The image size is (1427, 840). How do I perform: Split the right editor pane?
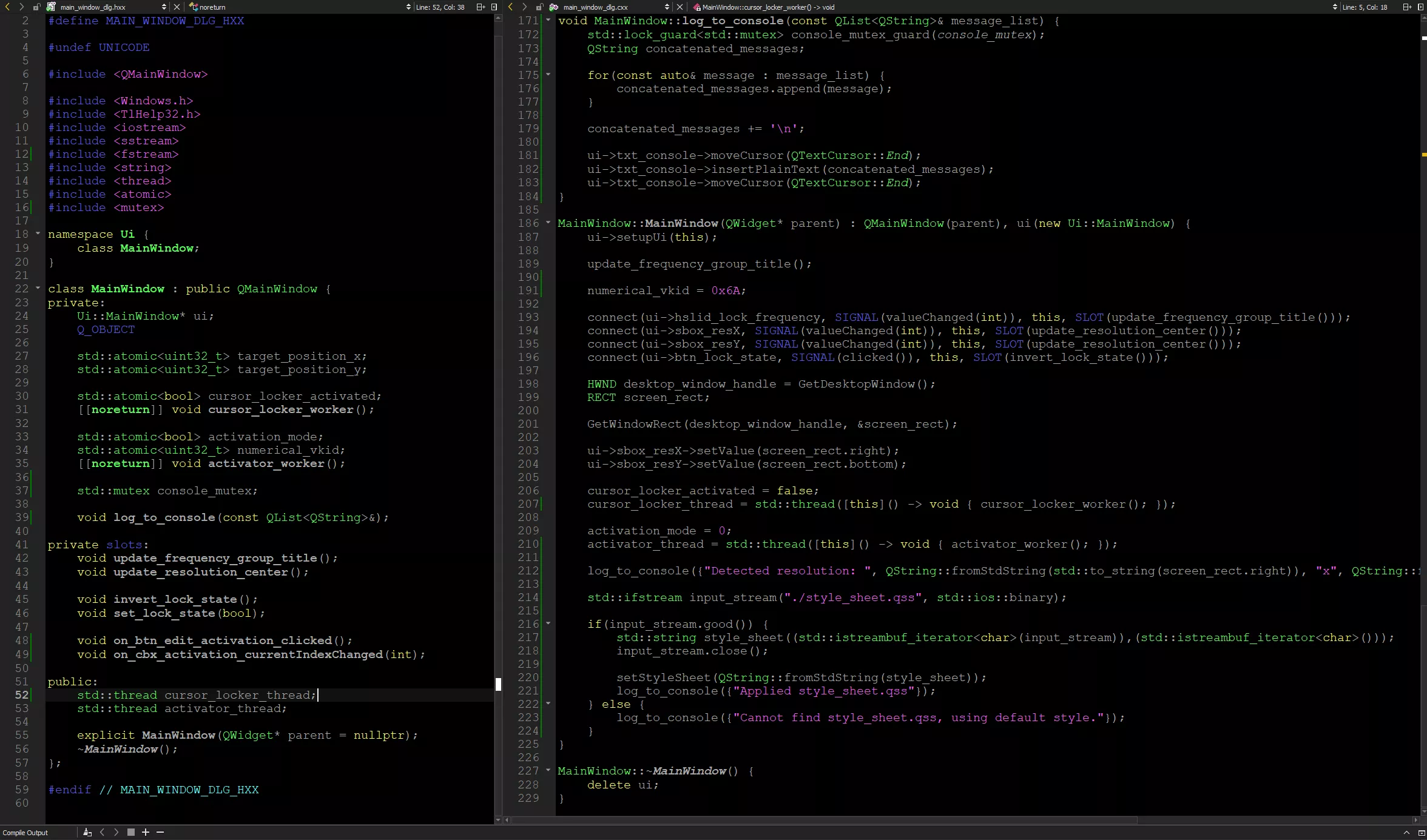1407,7
